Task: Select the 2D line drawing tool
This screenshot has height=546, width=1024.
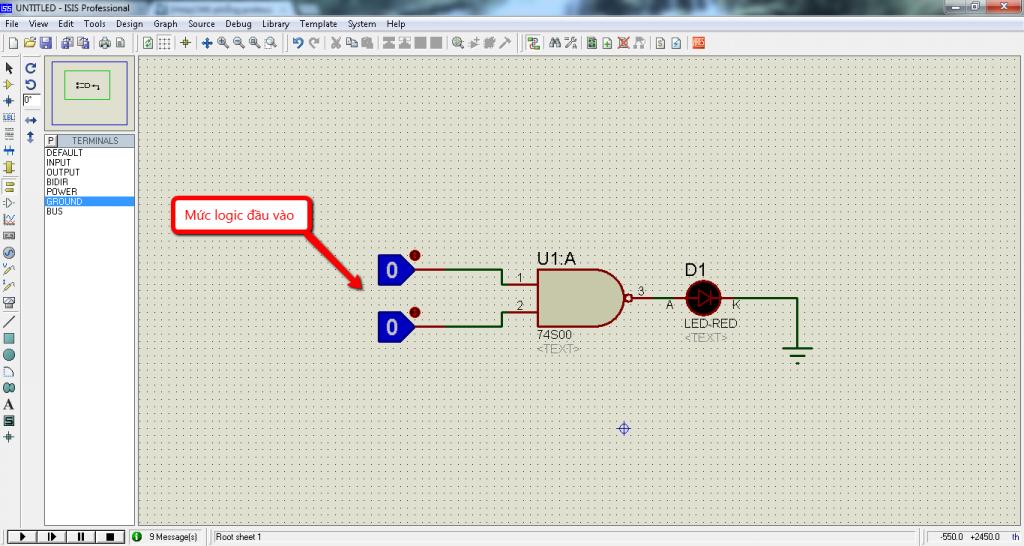Action: pos(9,321)
